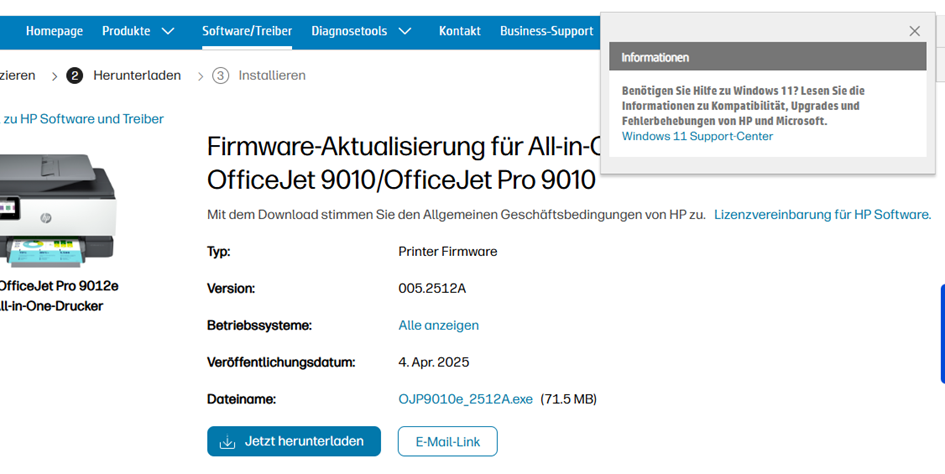
Task: Click the Dateiname label
Action: click(241, 399)
